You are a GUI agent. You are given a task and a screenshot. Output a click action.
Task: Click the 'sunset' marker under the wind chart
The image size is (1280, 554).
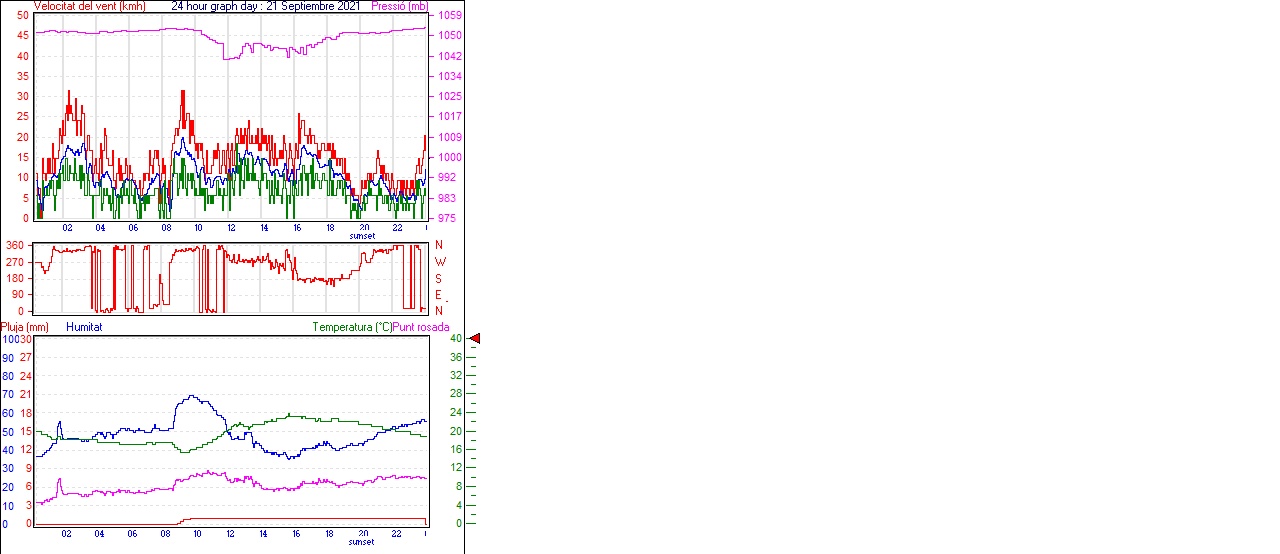pos(362,236)
